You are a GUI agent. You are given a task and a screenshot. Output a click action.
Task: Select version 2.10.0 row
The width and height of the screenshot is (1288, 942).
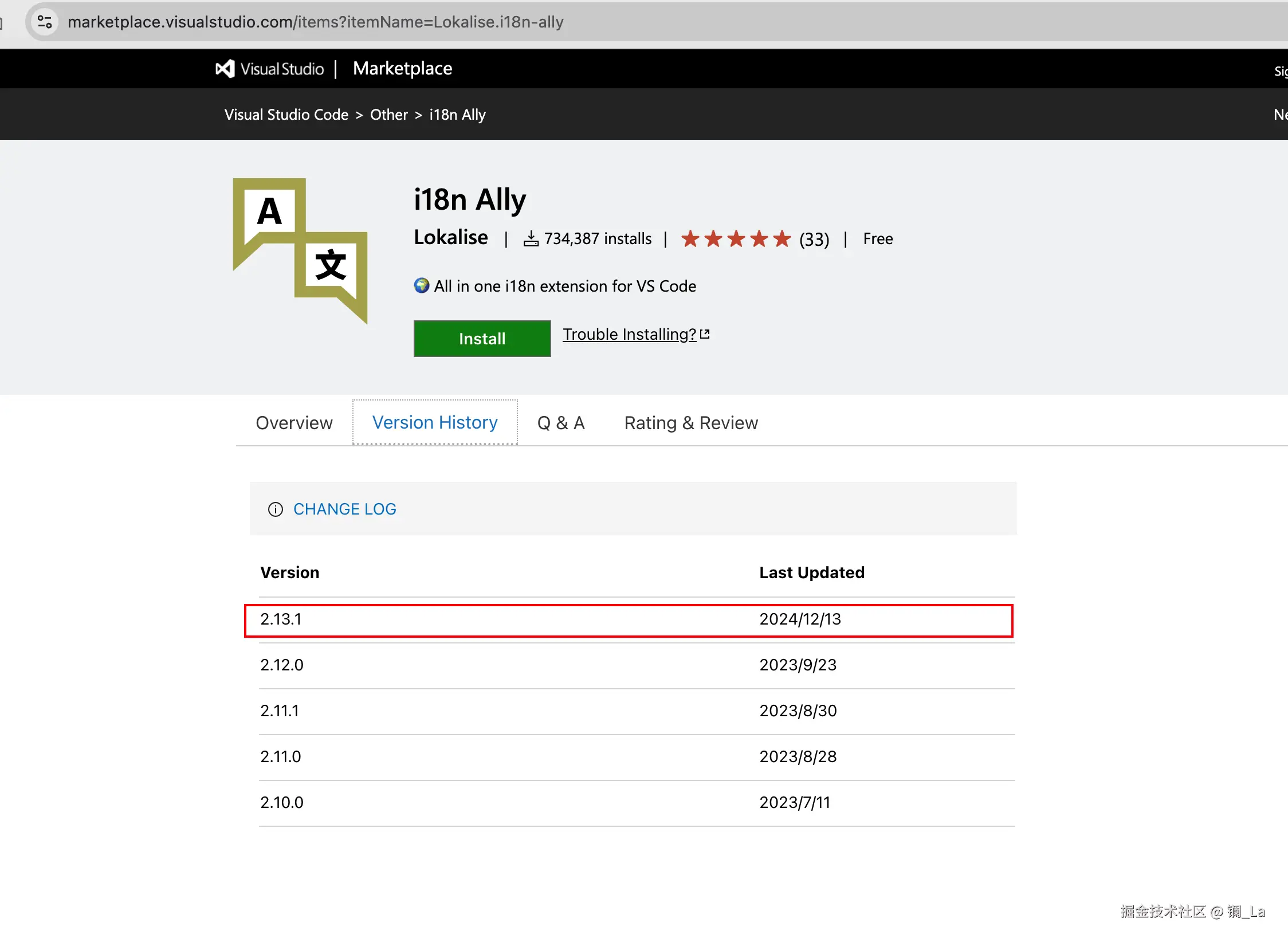(637, 803)
